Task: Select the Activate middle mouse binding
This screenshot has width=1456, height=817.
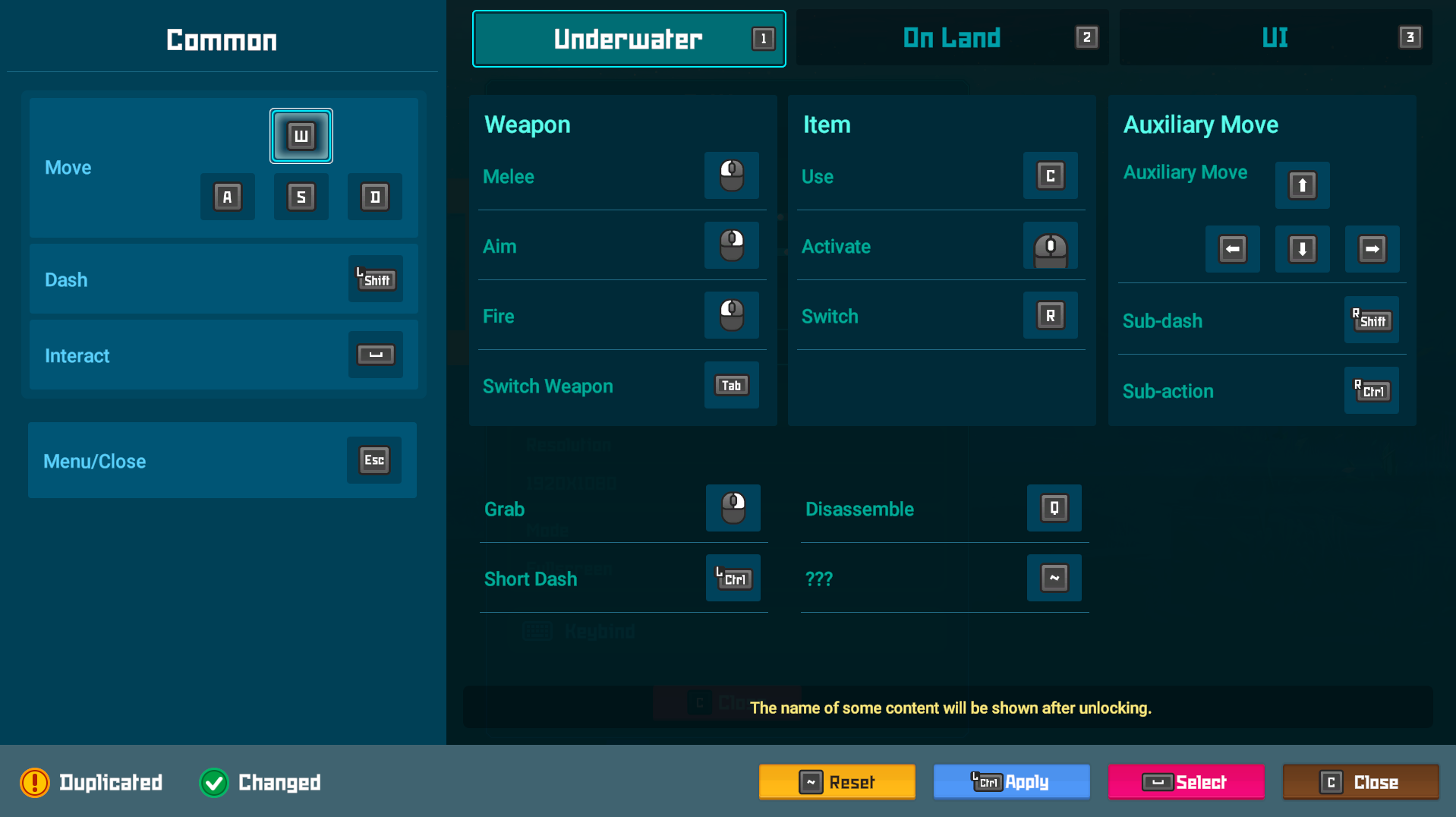Action: coord(1050,247)
